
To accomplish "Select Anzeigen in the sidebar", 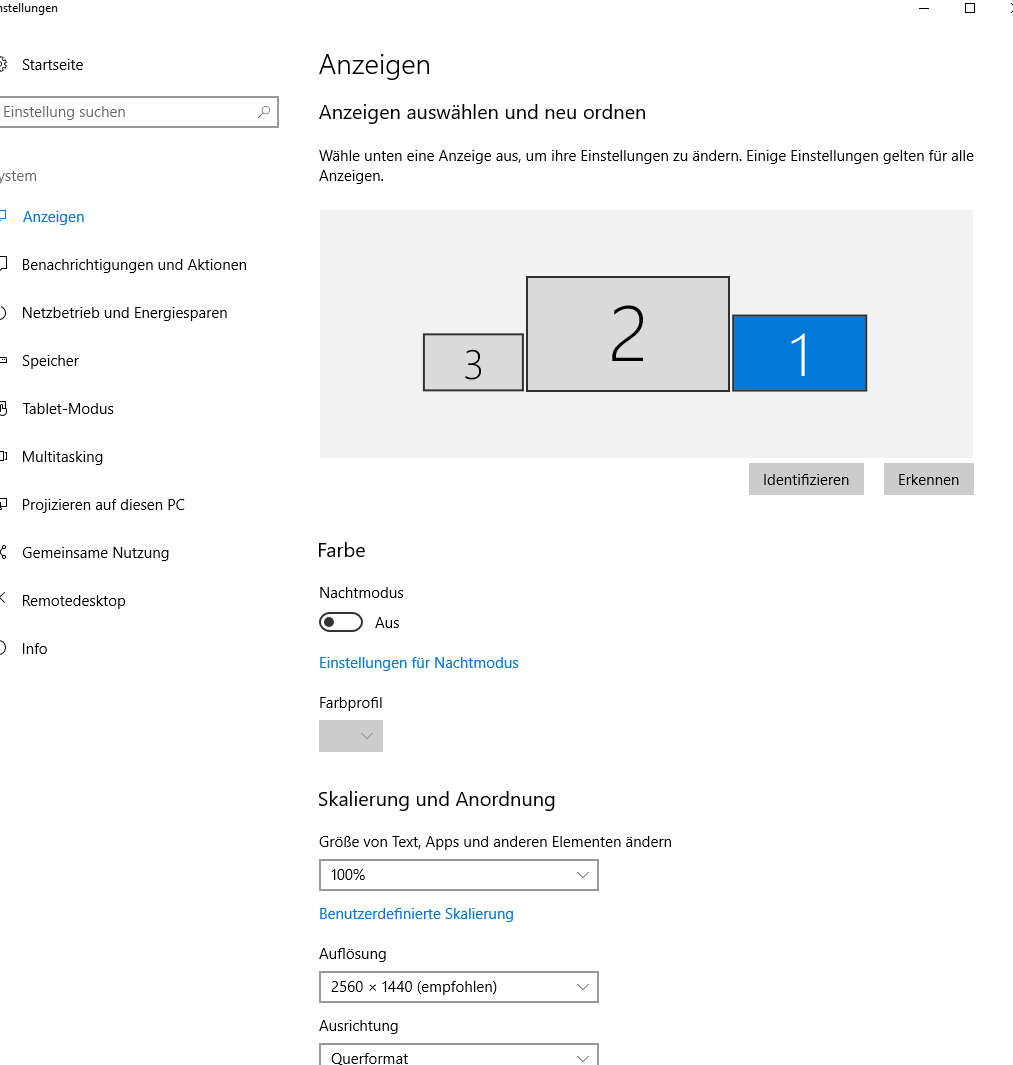I will click(53, 217).
